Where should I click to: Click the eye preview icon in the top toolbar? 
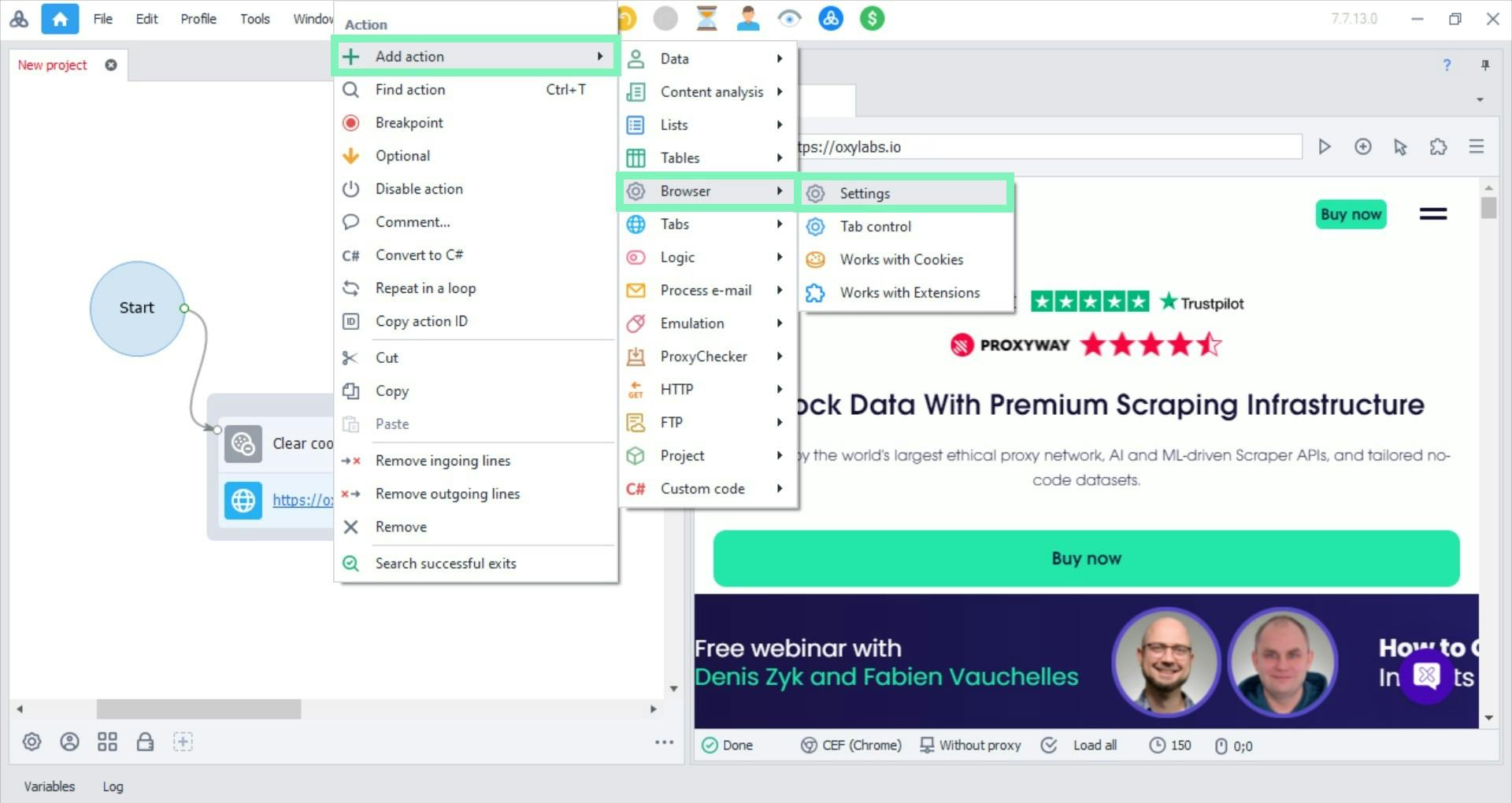789,18
